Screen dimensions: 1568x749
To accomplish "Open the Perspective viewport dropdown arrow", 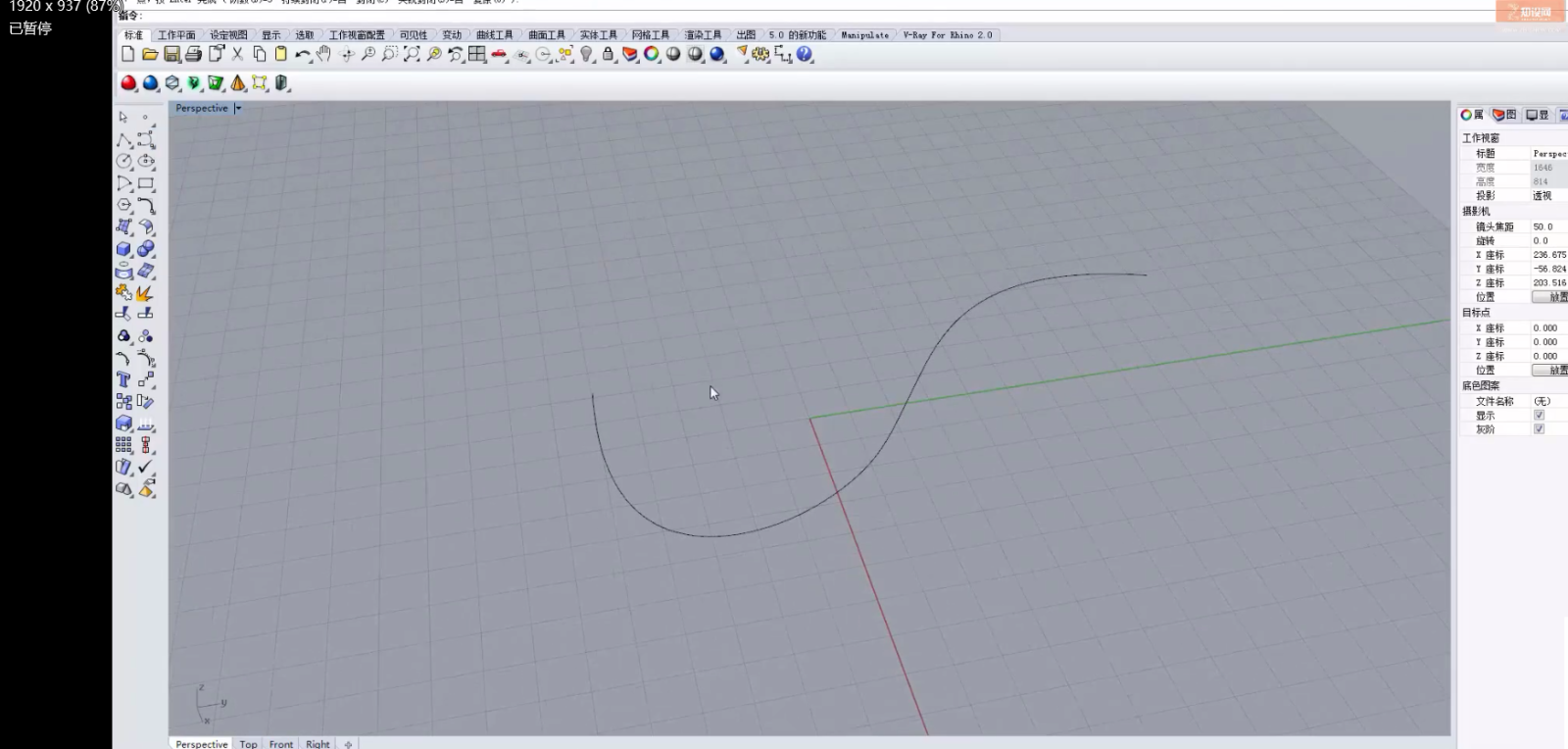I will click(238, 109).
